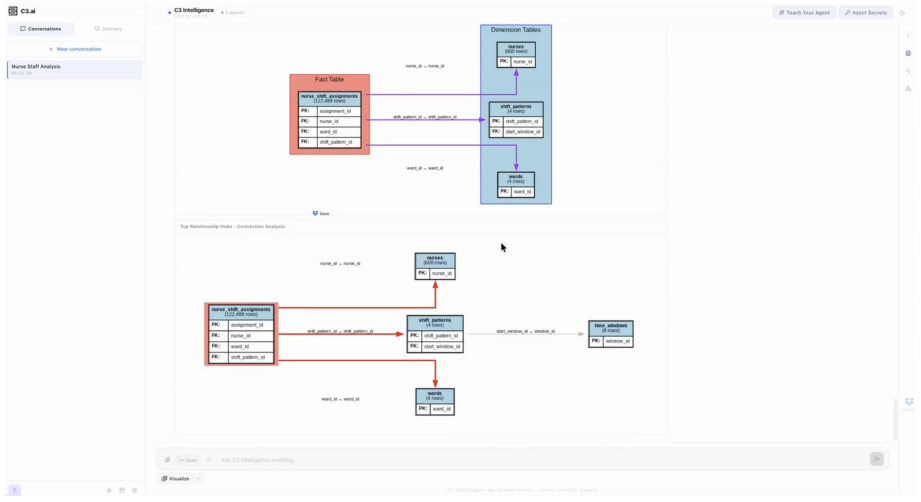Image resolution: width=921 pixels, height=502 pixels.
Task: Collapse sidebar using chevron beside C3 Intelligence
Action: point(160,12)
